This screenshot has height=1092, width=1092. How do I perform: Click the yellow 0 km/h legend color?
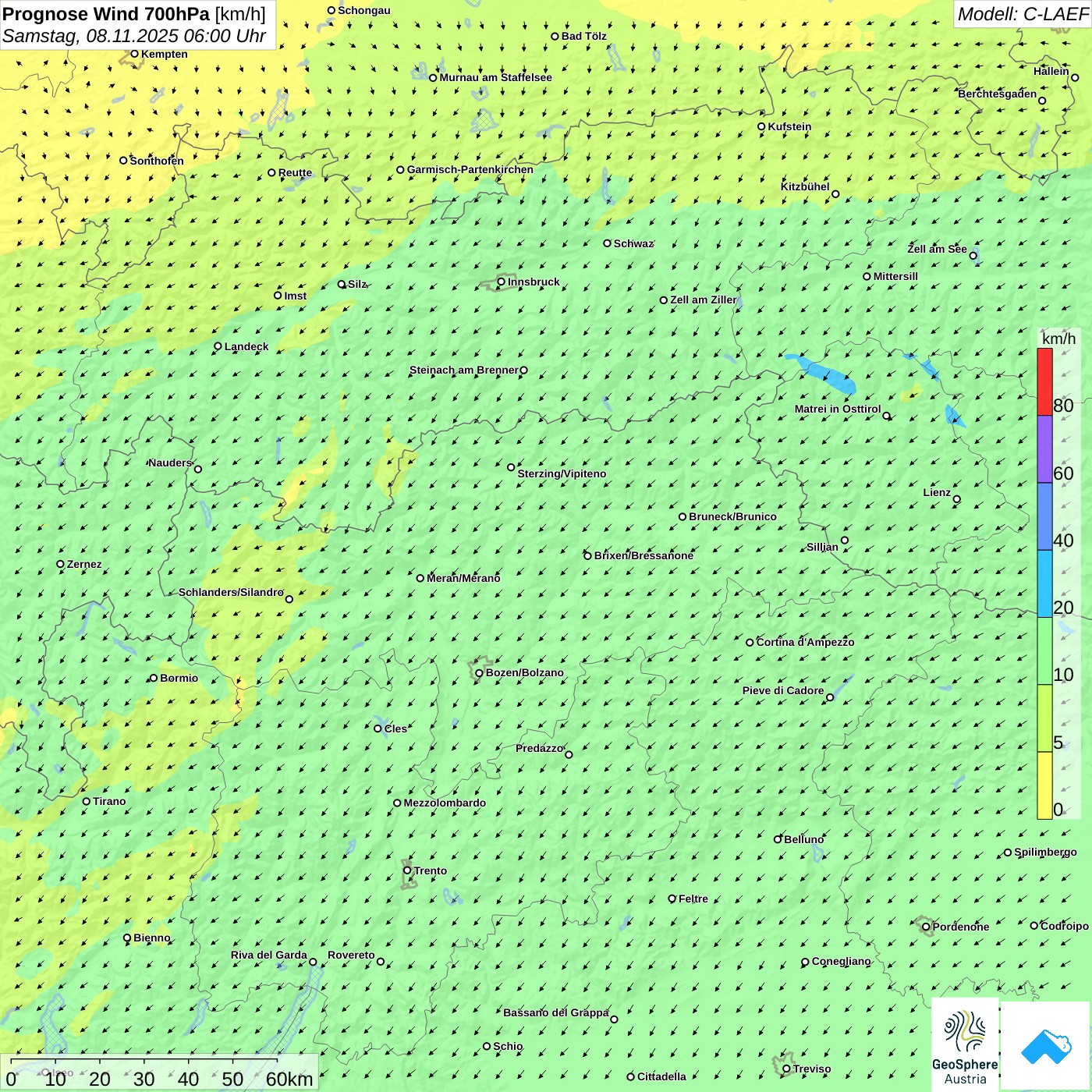pos(1044,785)
